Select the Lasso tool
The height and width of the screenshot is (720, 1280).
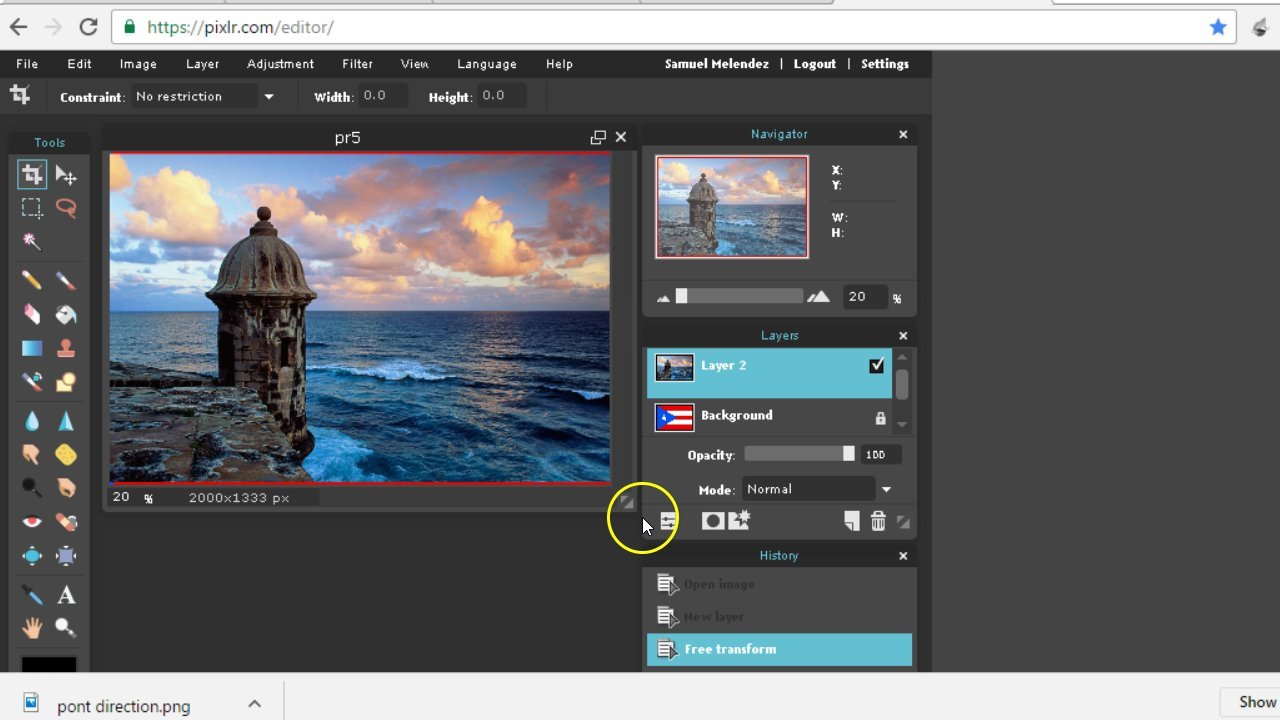(x=66, y=208)
